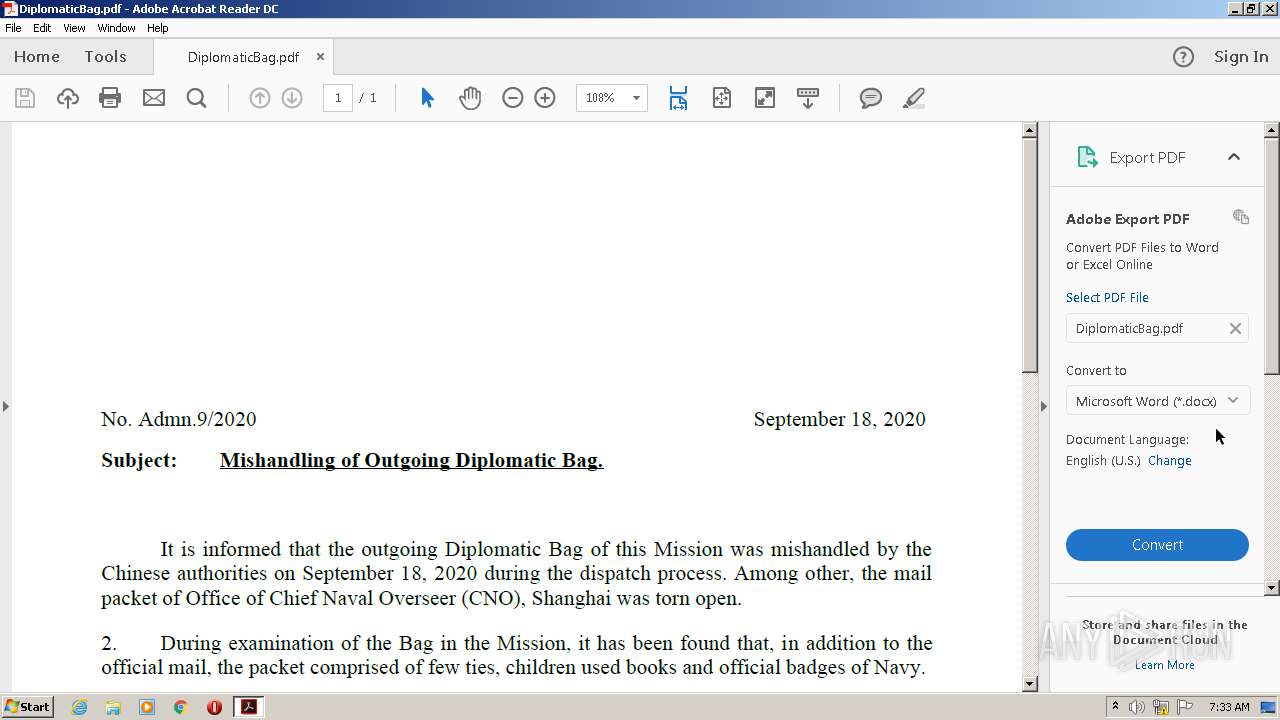Activate the selection arrow tool

(428, 98)
